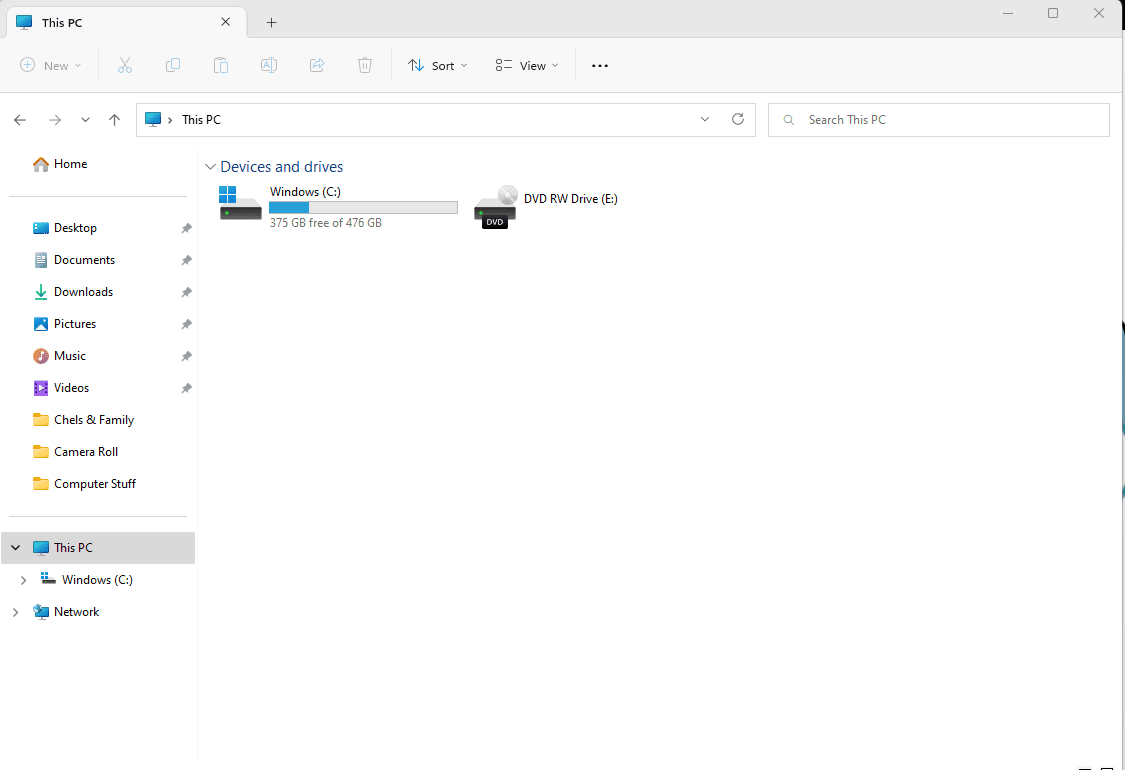Click the breadcrumb chevron before This PC
This screenshot has height=770, width=1125.
click(x=170, y=120)
